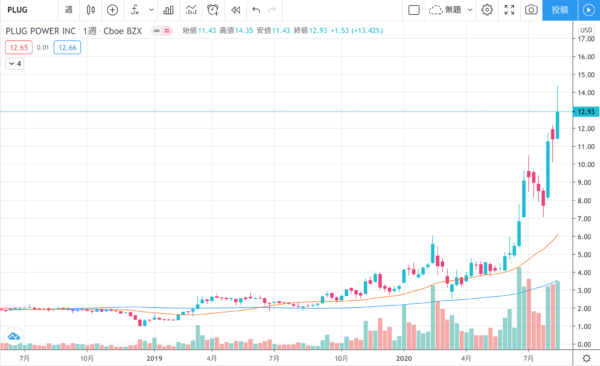Expand the layout dropdown chevron
Screen dimensions: 600x366
click(470, 10)
